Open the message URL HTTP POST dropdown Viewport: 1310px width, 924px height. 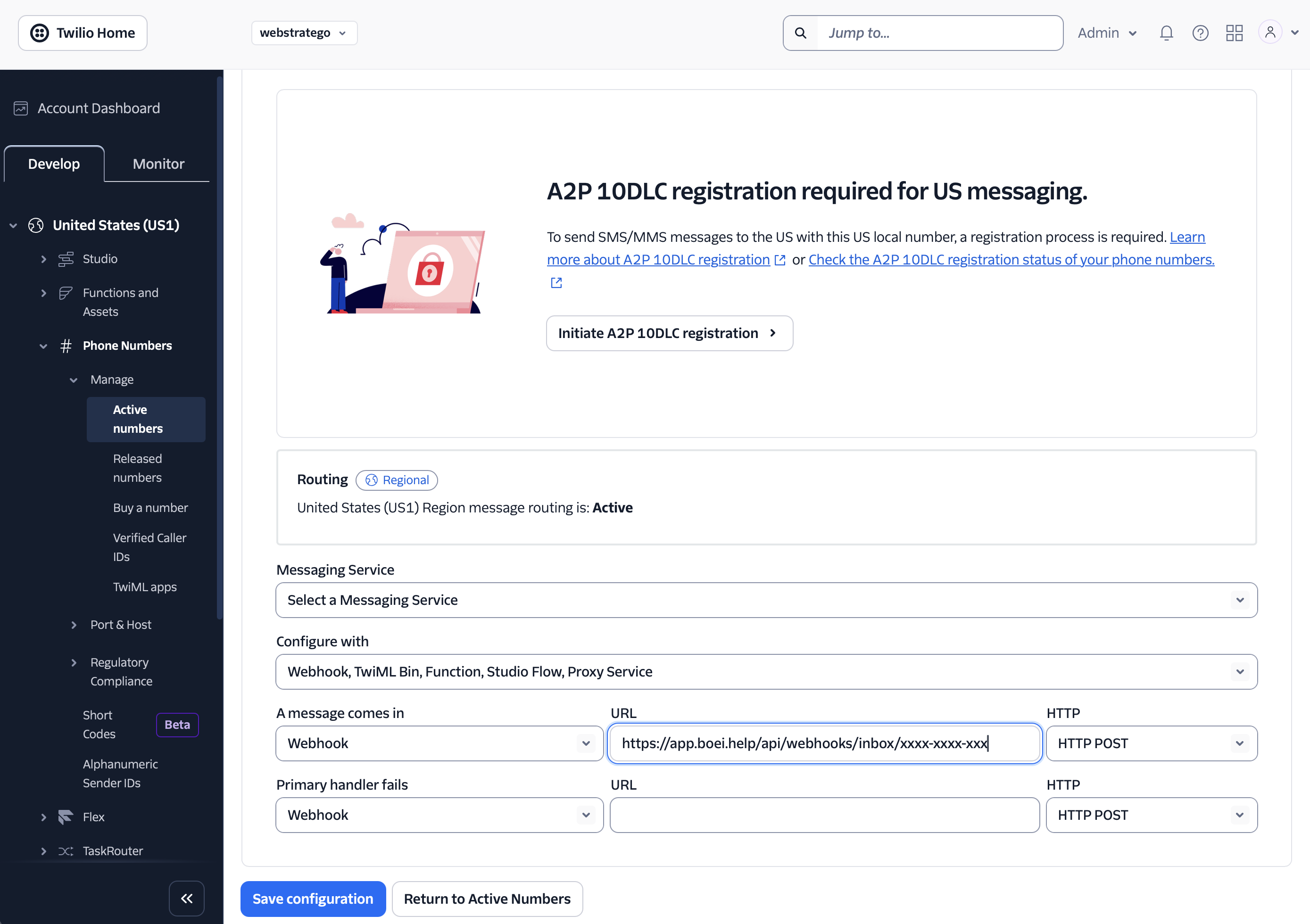1152,743
